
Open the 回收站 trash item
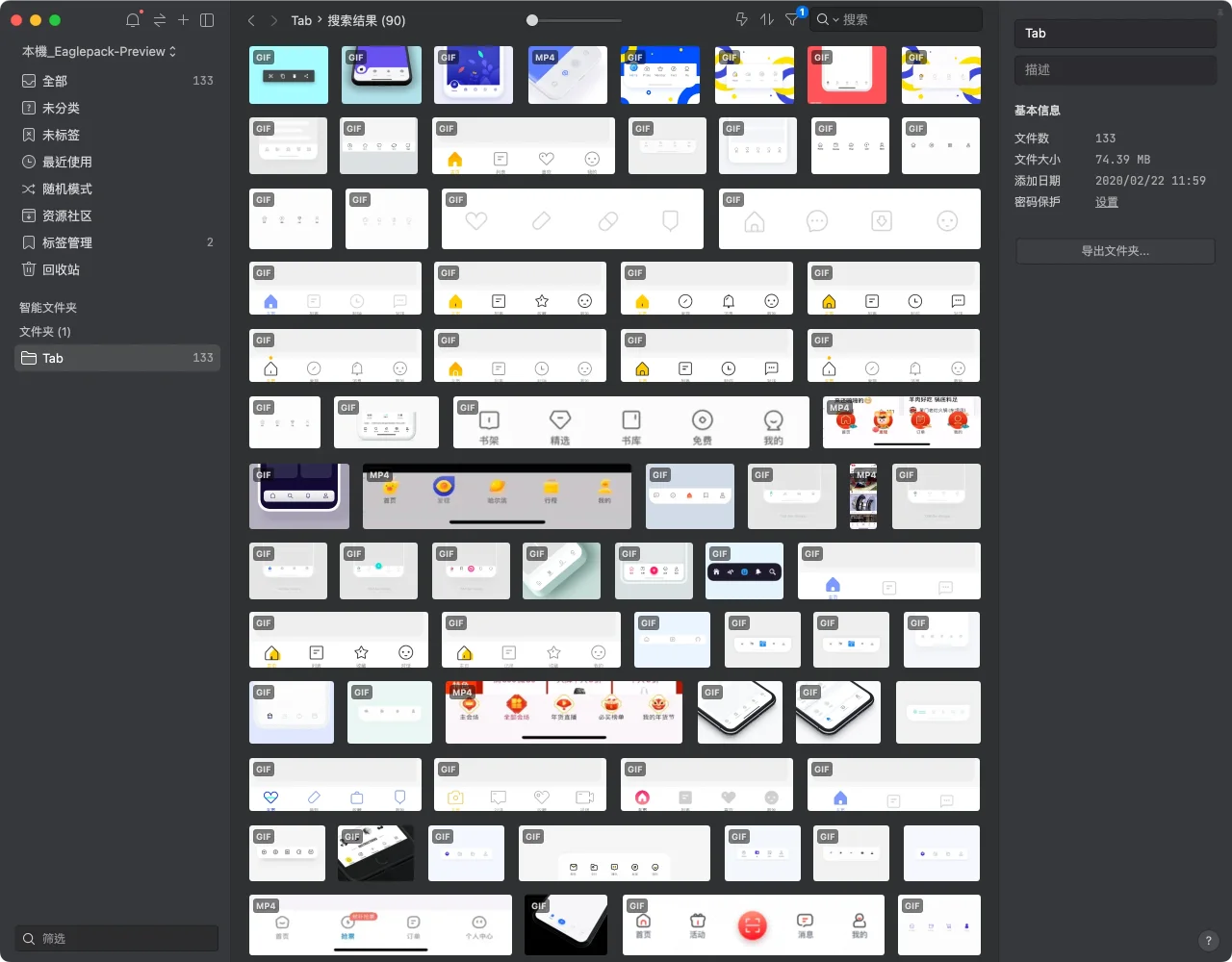coord(61,269)
